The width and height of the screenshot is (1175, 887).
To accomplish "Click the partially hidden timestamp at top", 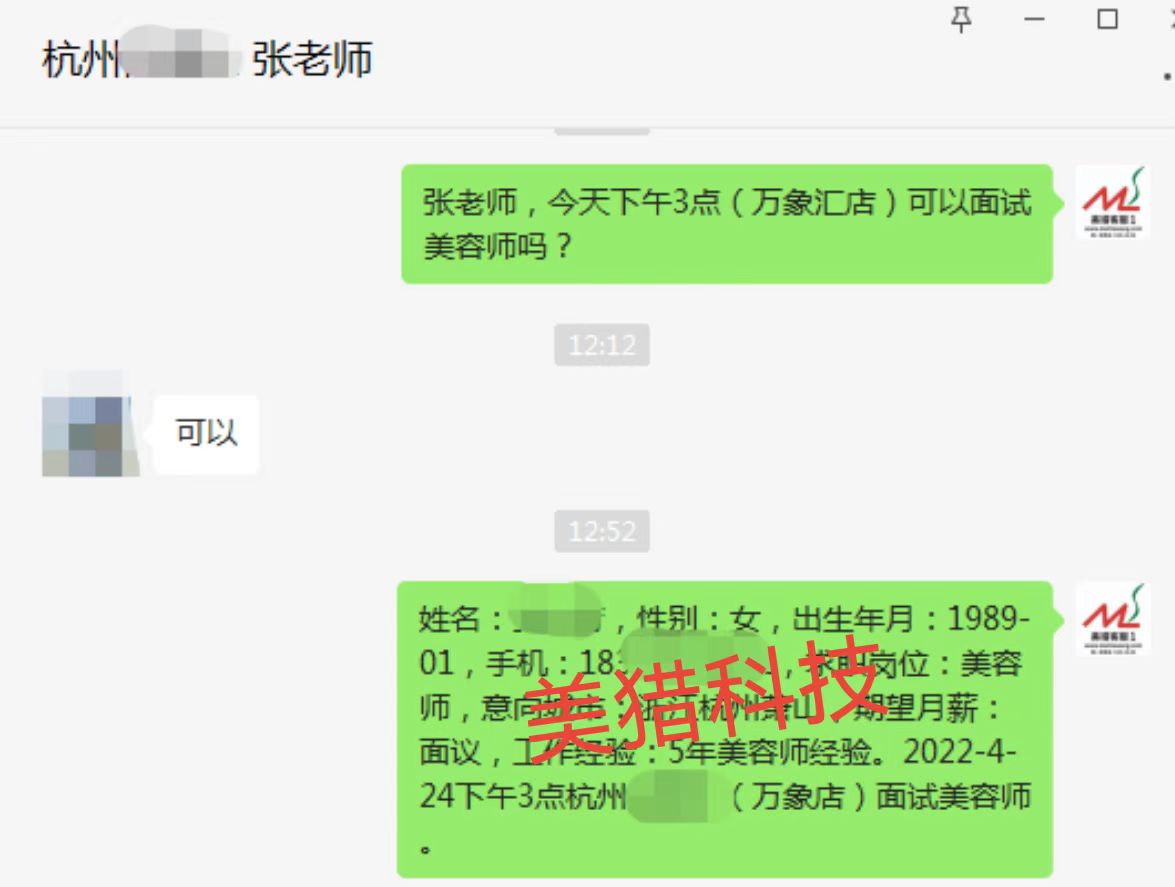I will (602, 131).
